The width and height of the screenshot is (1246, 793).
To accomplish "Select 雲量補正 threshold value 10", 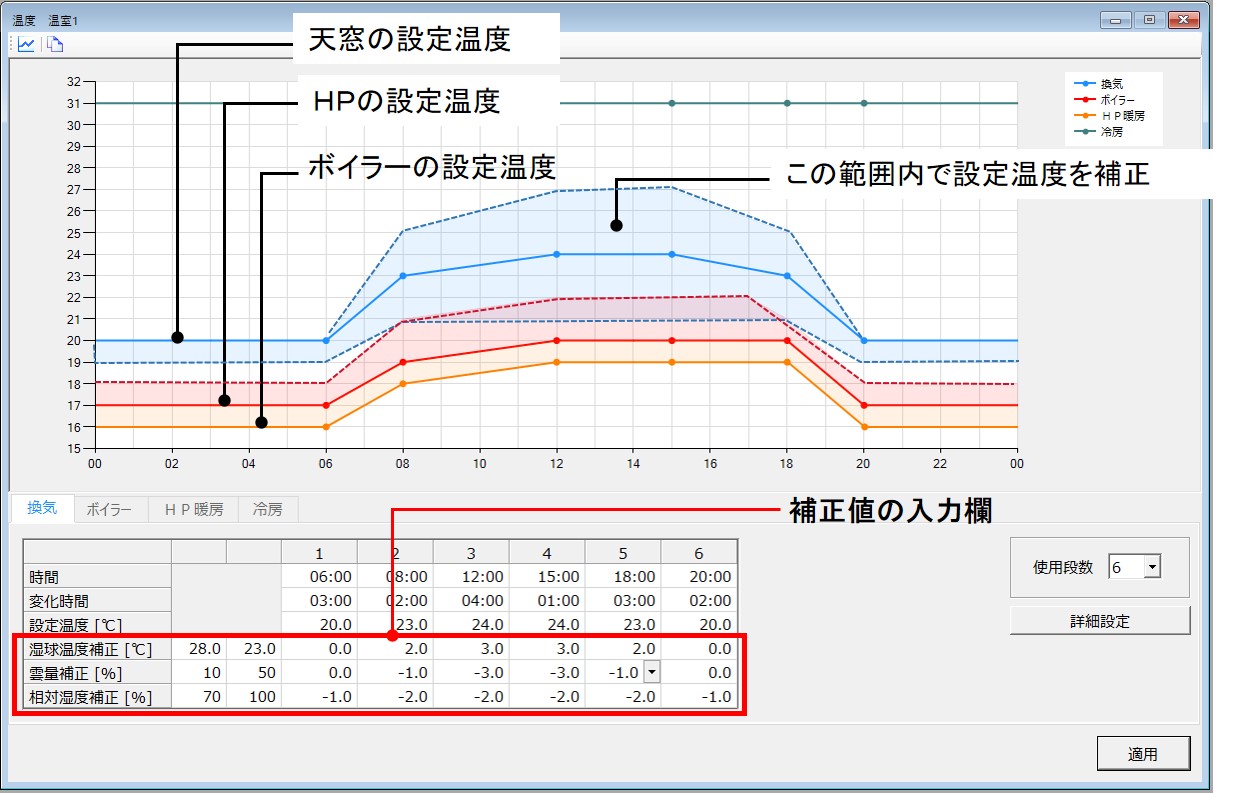I will pos(199,673).
